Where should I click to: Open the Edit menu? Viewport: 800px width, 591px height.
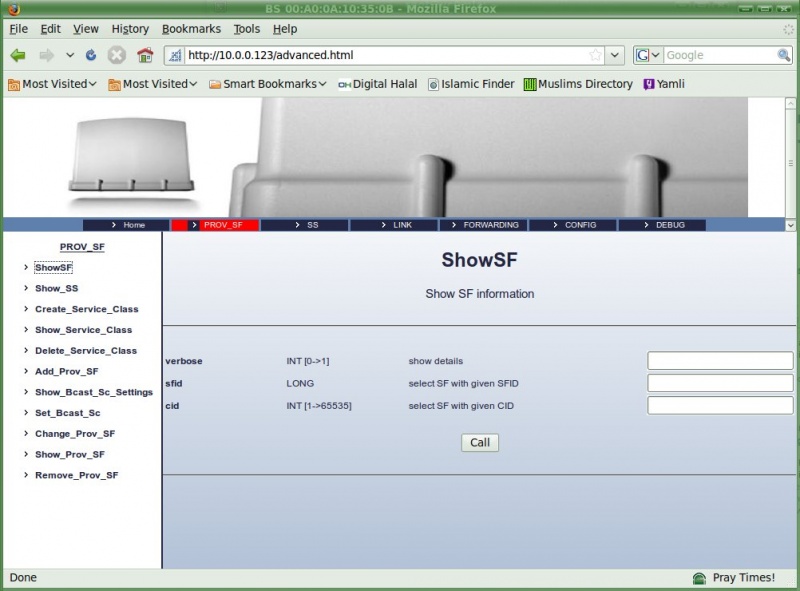[x=51, y=29]
